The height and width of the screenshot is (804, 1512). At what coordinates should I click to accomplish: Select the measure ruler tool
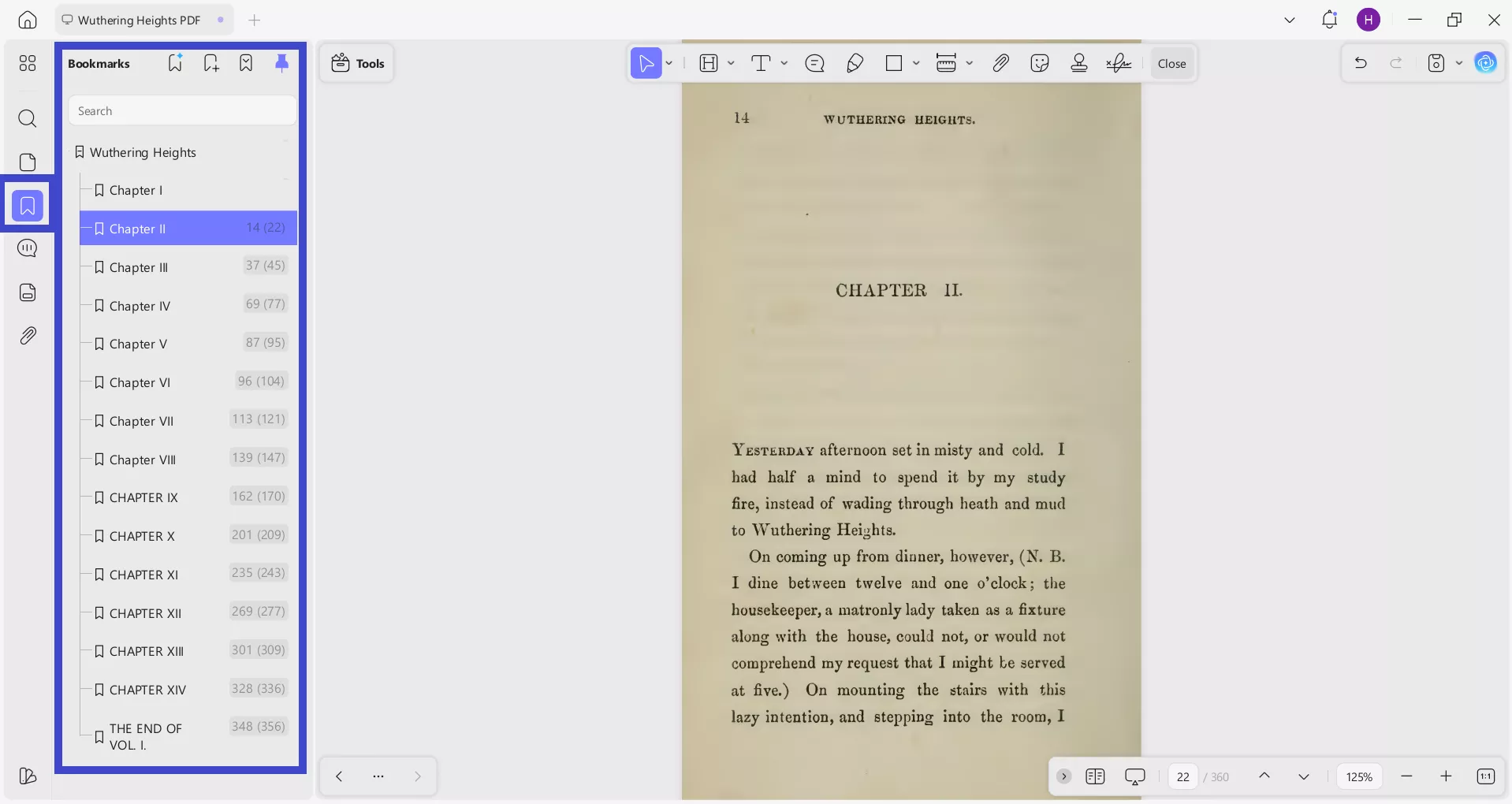[x=946, y=63]
